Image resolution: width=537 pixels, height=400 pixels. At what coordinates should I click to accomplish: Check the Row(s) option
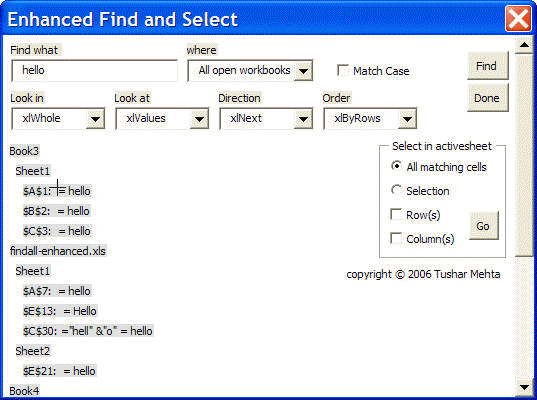(396, 215)
